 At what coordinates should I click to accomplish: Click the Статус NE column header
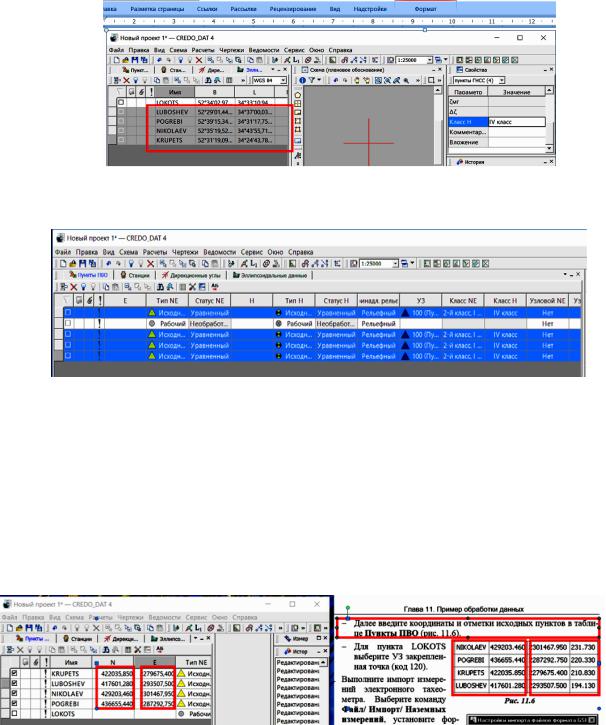coord(209,301)
